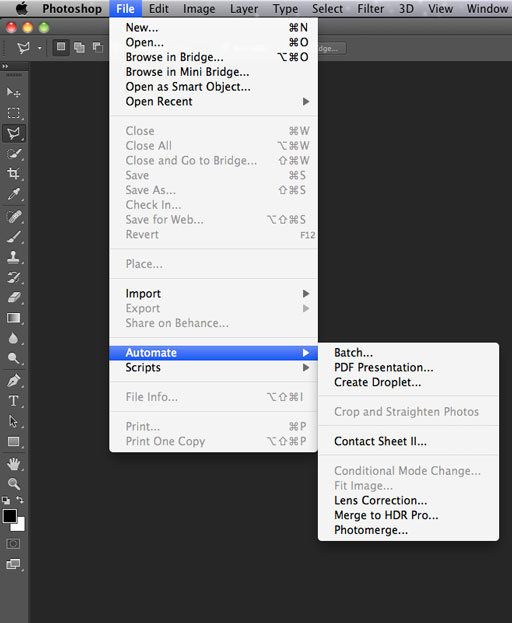The width and height of the screenshot is (512, 623).
Task: Swap foreground and background colors
Action: click(19, 500)
